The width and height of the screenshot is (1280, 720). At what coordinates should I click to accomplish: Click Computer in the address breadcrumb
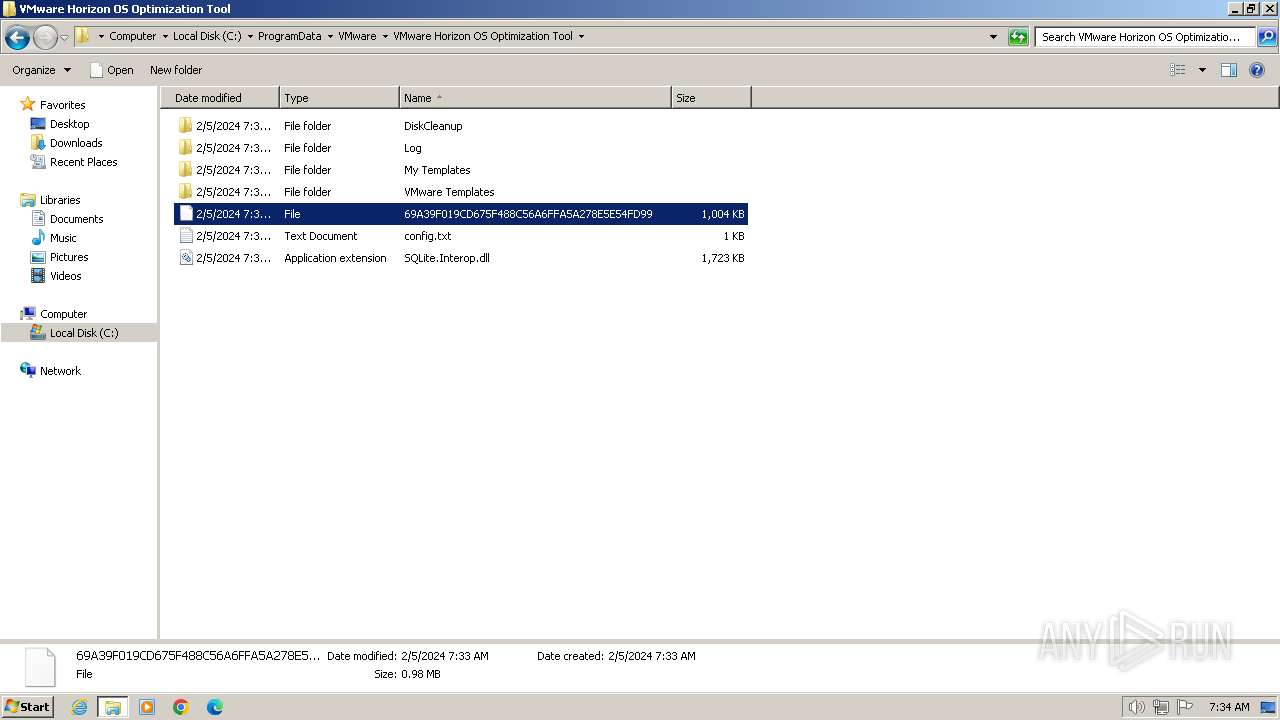pyautogui.click(x=132, y=36)
